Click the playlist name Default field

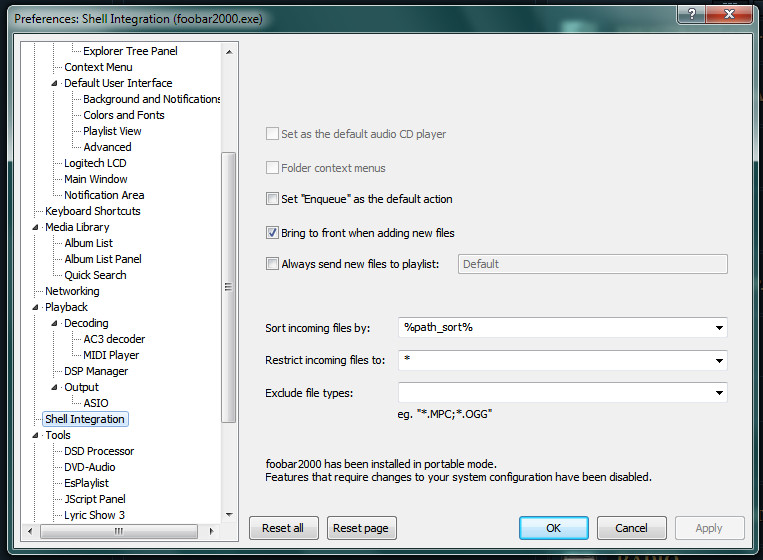[592, 264]
